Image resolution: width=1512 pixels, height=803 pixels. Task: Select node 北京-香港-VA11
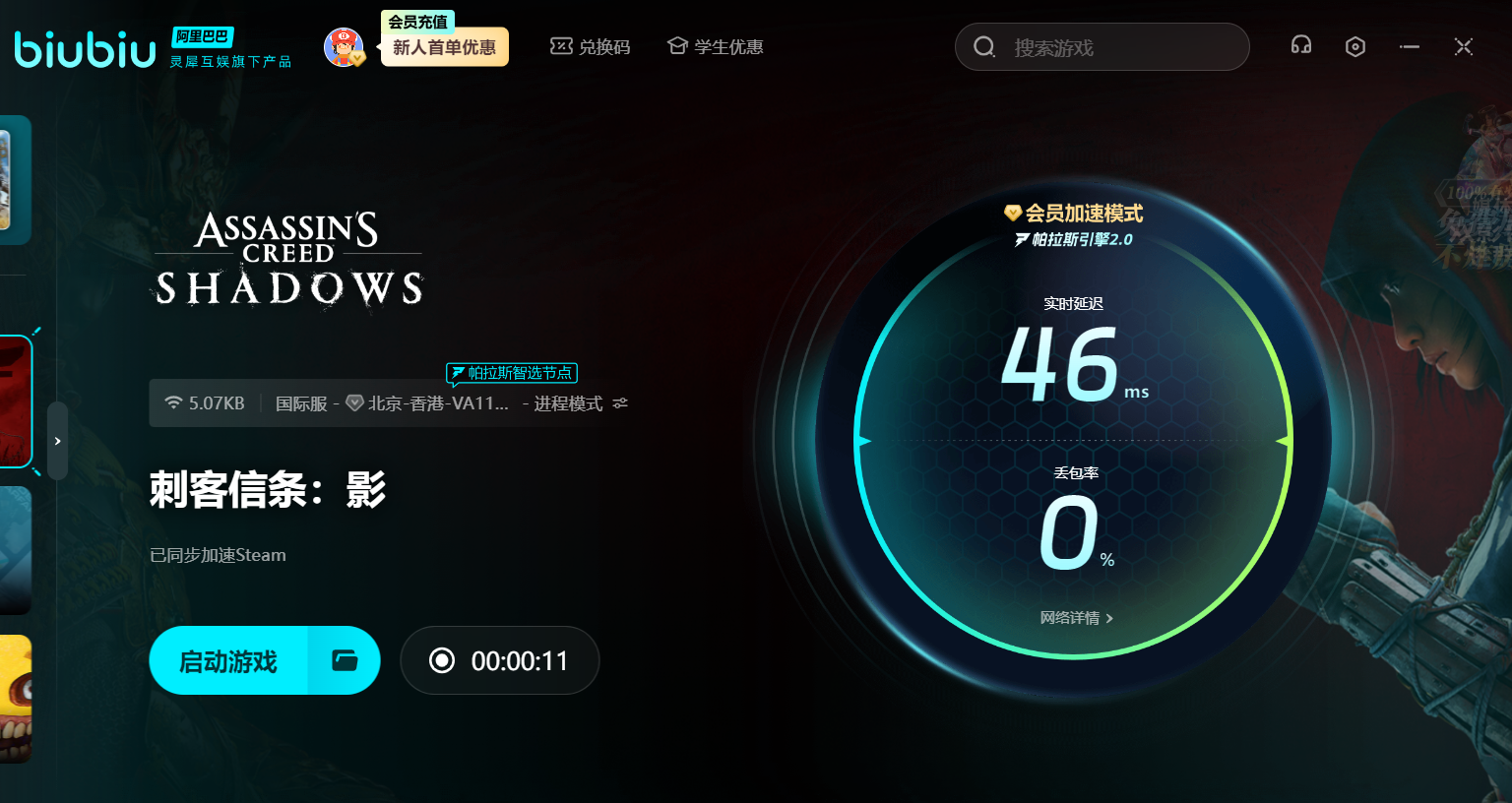pos(438,403)
